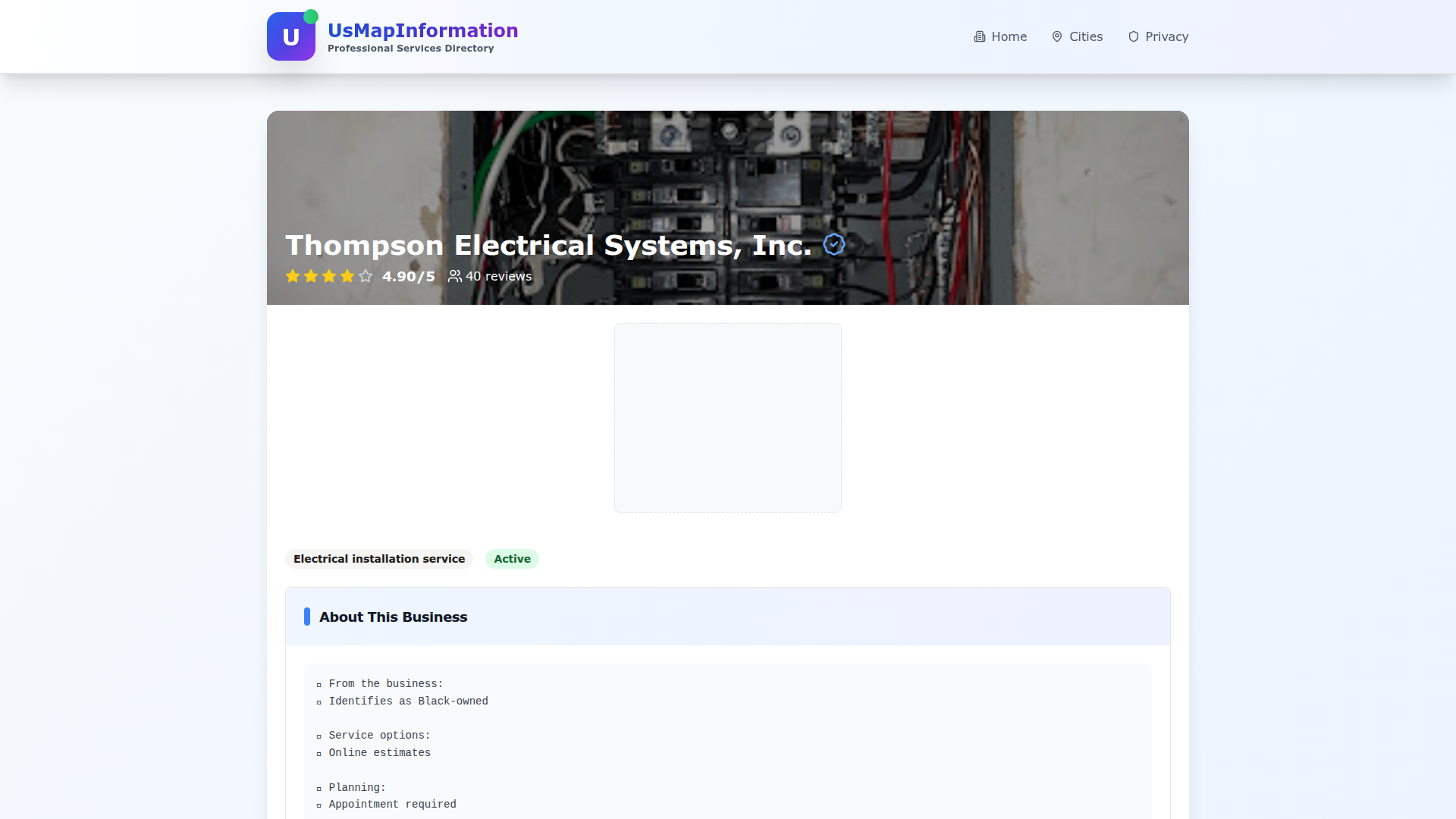Select the Thompson Electrical Systems, Inc. heading

(548, 245)
